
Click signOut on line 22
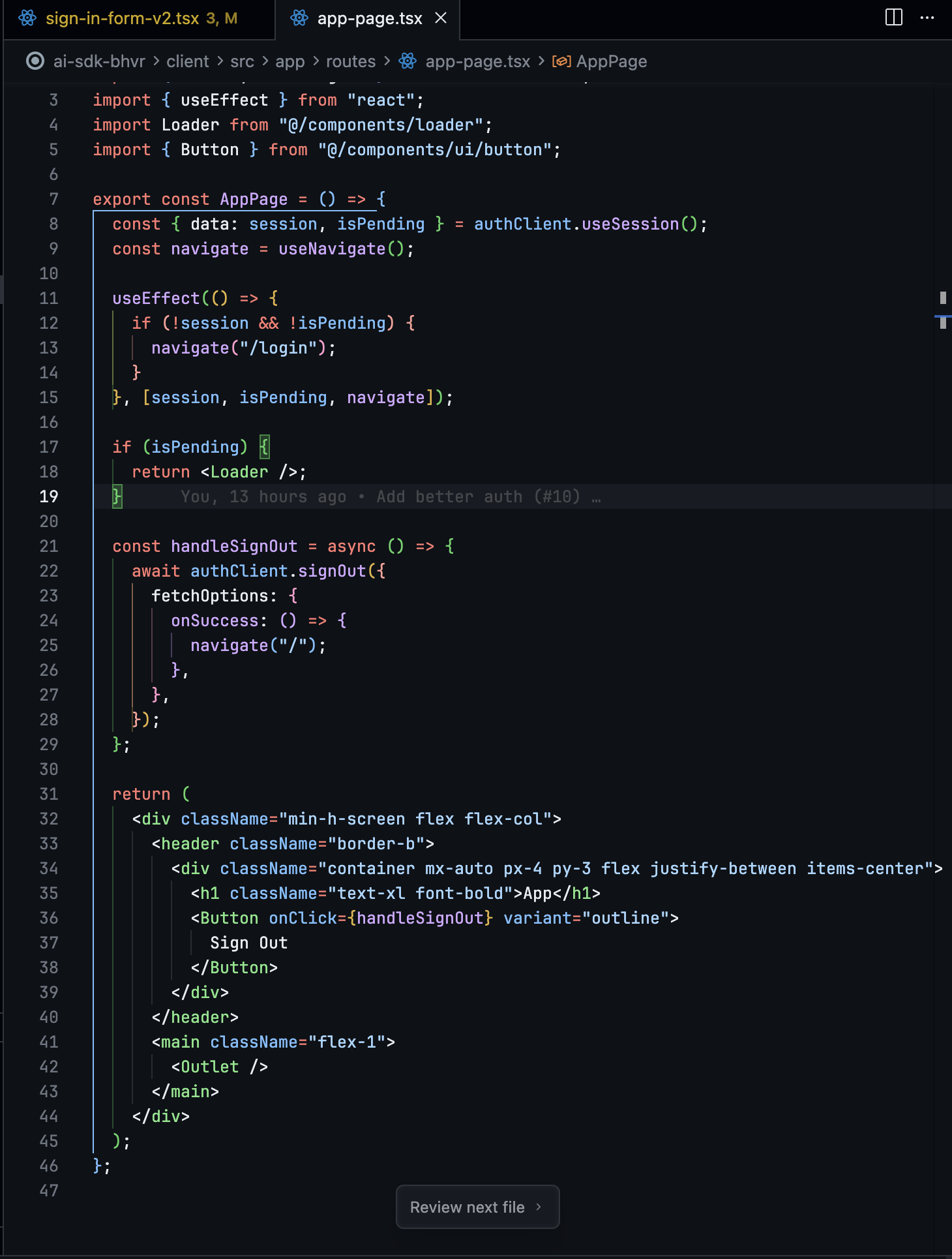[x=332, y=571]
